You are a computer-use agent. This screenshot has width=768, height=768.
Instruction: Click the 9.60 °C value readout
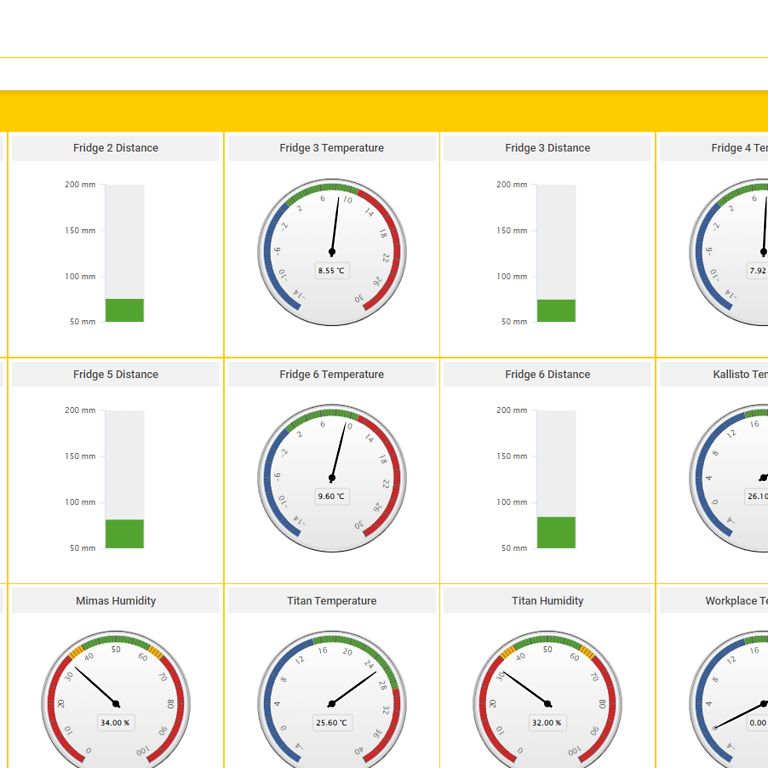click(x=331, y=497)
